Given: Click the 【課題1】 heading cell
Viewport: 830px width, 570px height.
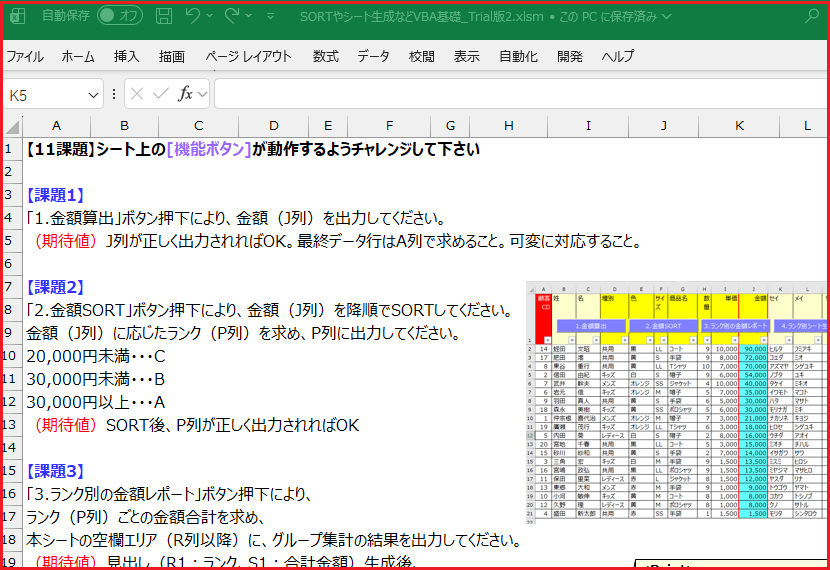Looking at the screenshot, I should click(56, 195).
